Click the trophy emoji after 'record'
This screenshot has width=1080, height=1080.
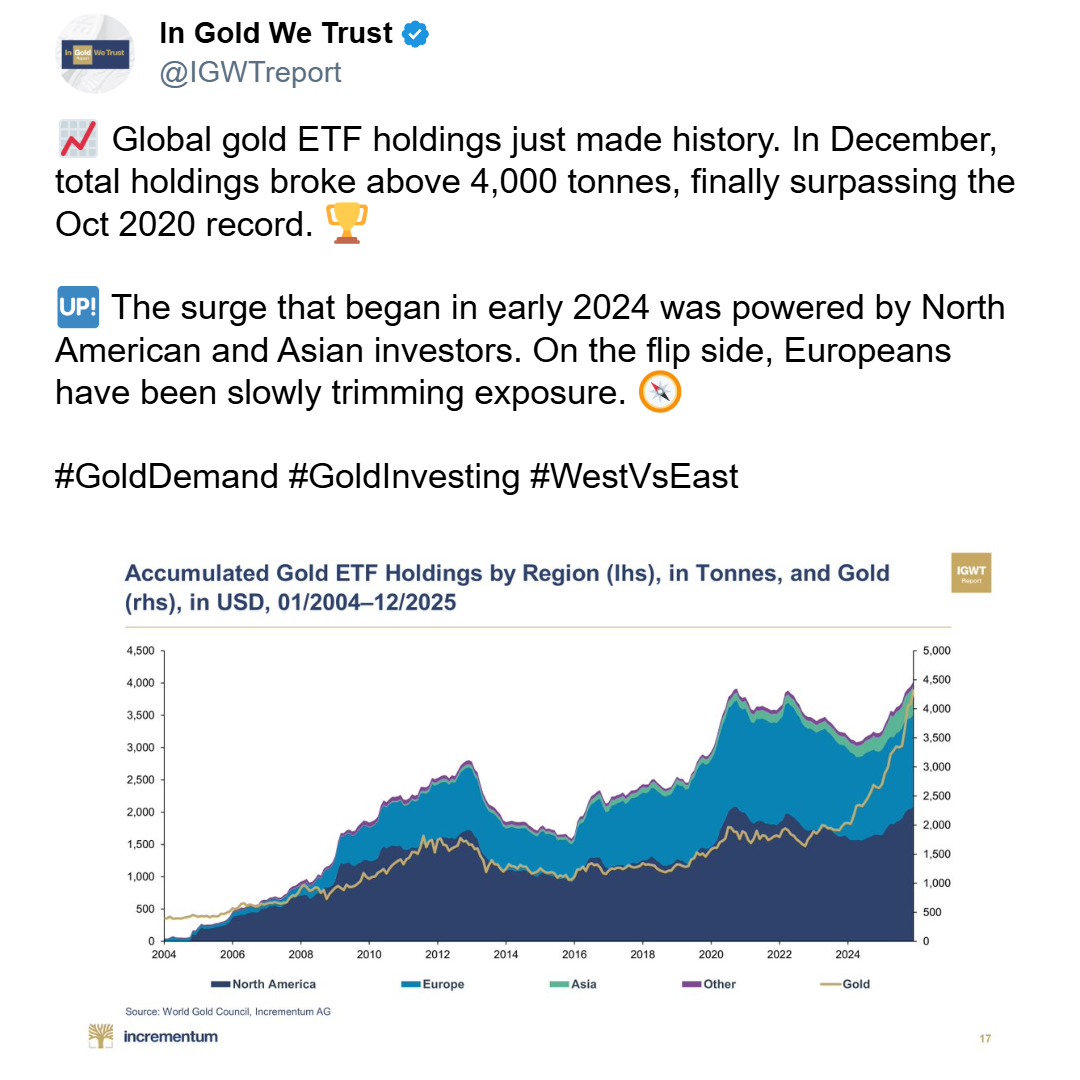pyautogui.click(x=347, y=223)
